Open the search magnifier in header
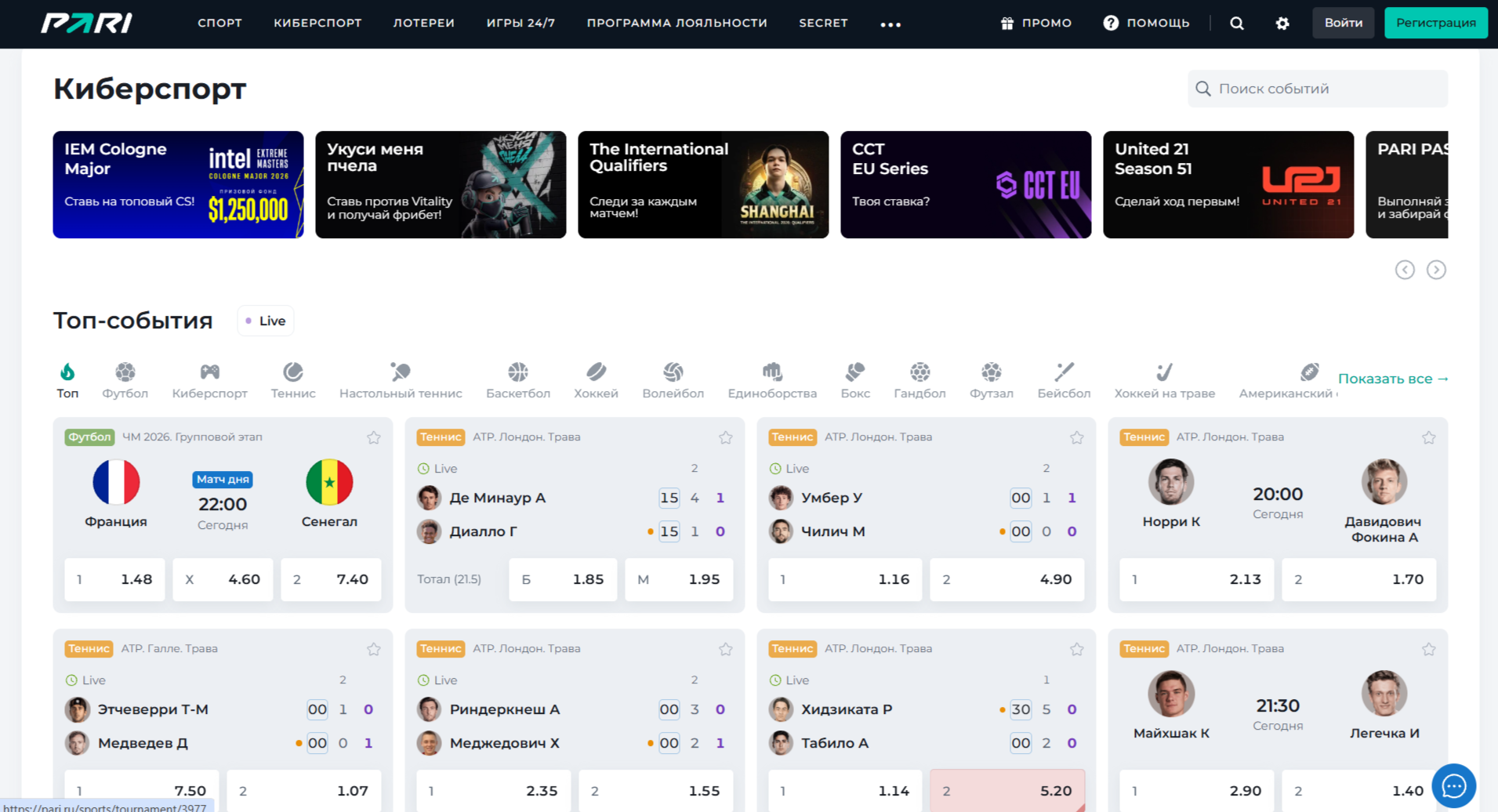 pyautogui.click(x=1237, y=24)
